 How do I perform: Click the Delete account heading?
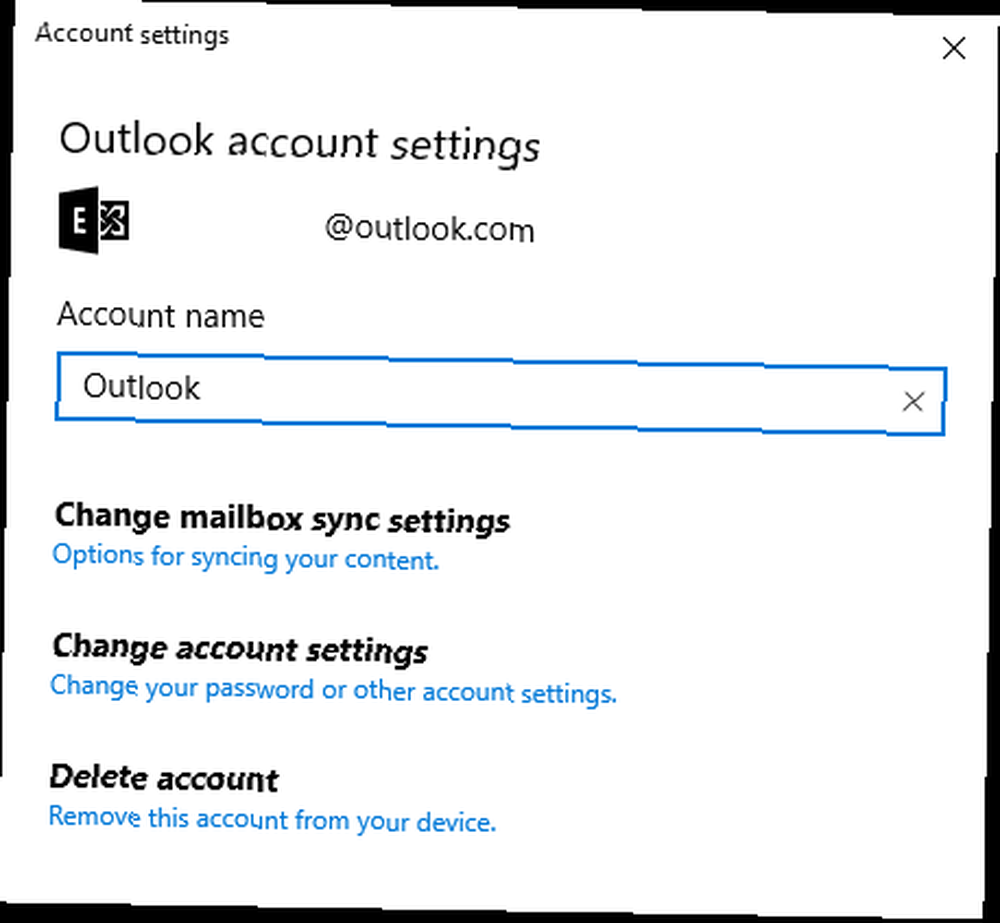click(164, 778)
